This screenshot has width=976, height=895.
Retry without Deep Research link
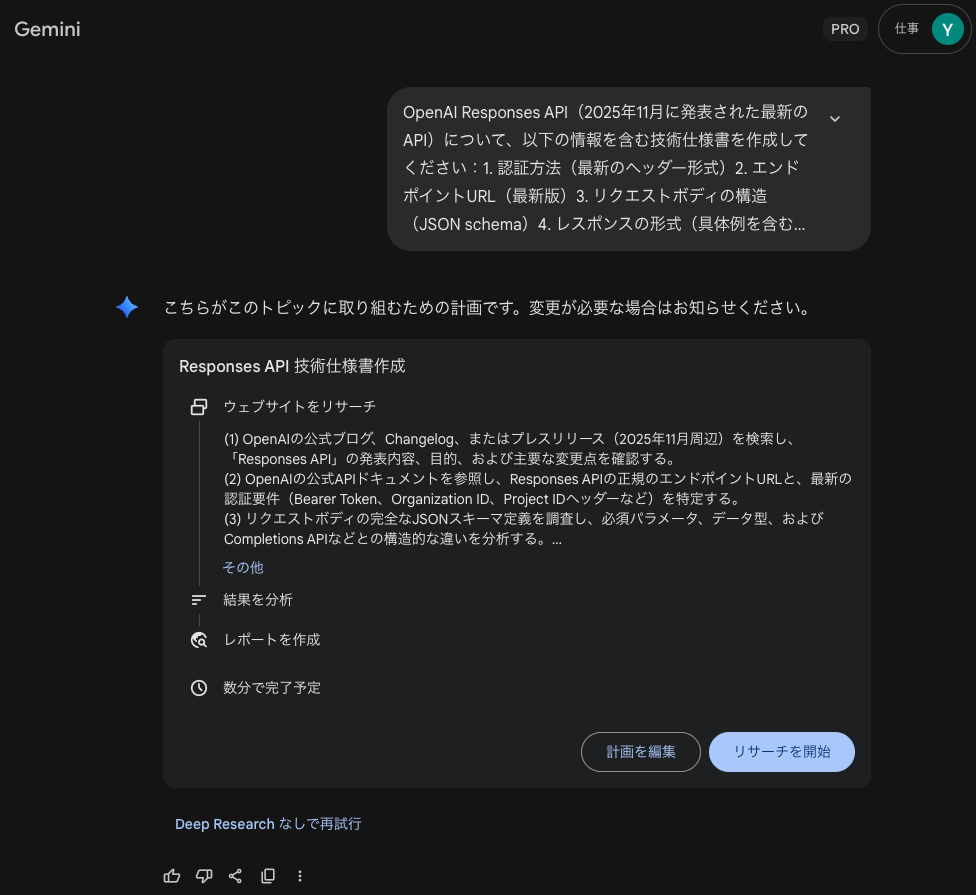tap(268, 824)
